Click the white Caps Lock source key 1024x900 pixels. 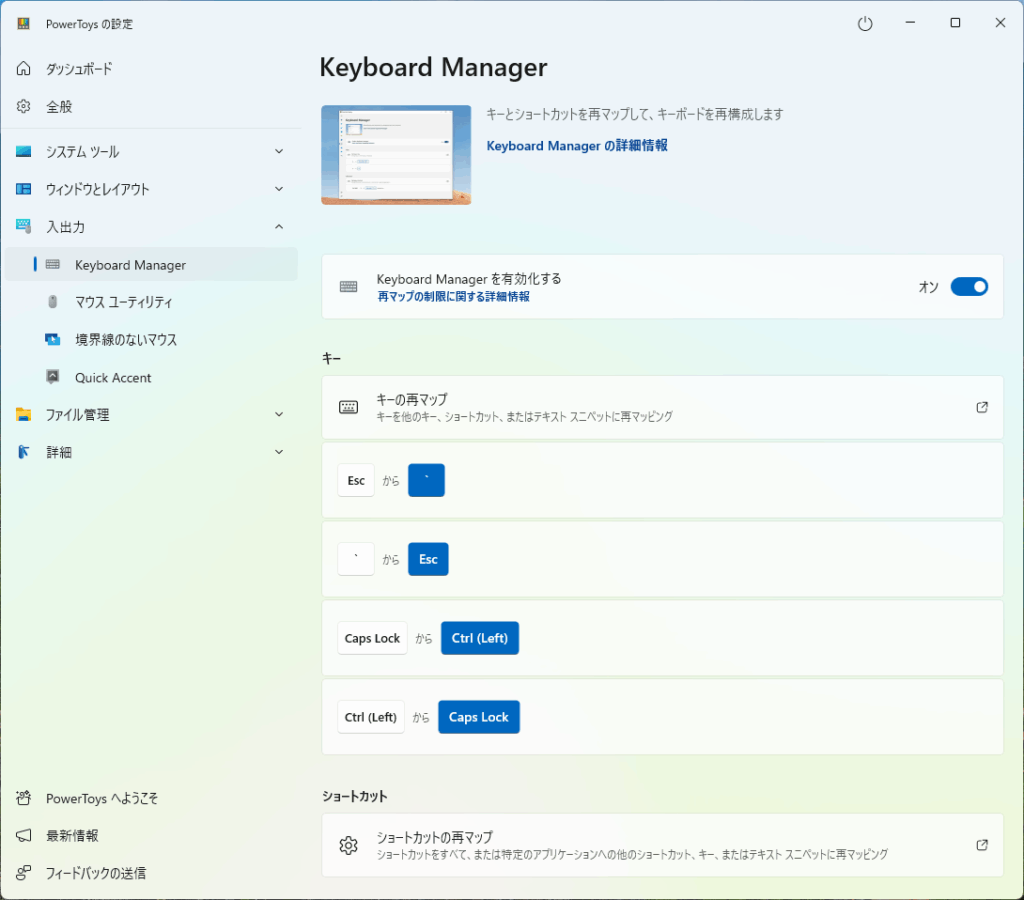pyautogui.click(x=372, y=638)
